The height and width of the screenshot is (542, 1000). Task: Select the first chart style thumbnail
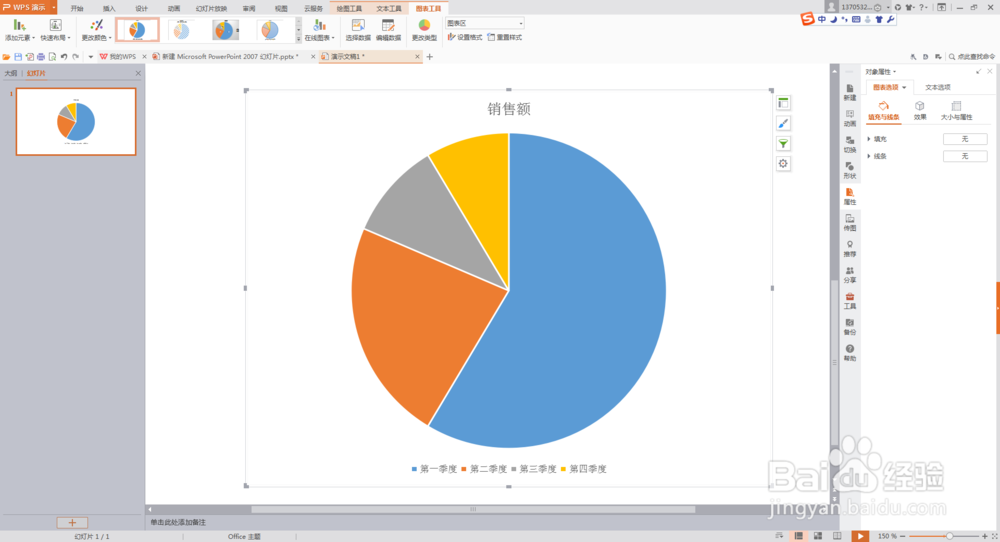(x=137, y=29)
